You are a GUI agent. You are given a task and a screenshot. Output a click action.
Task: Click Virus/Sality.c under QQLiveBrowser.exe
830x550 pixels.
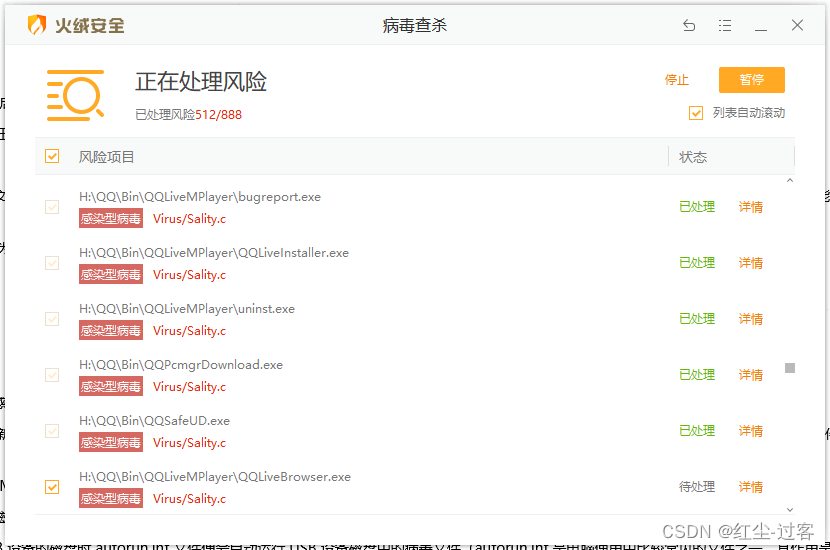[x=190, y=499]
